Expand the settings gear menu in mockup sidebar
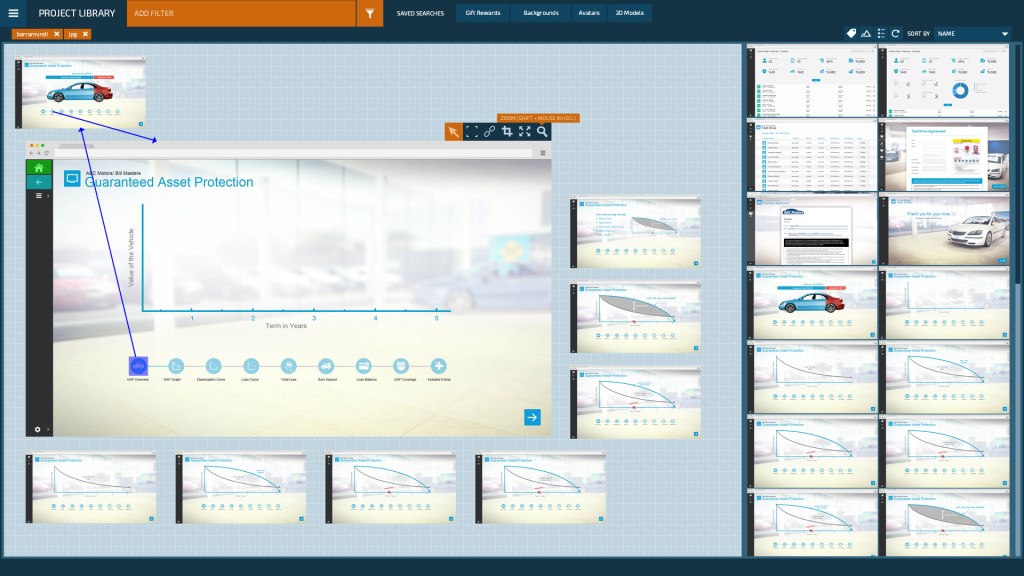 point(38,429)
